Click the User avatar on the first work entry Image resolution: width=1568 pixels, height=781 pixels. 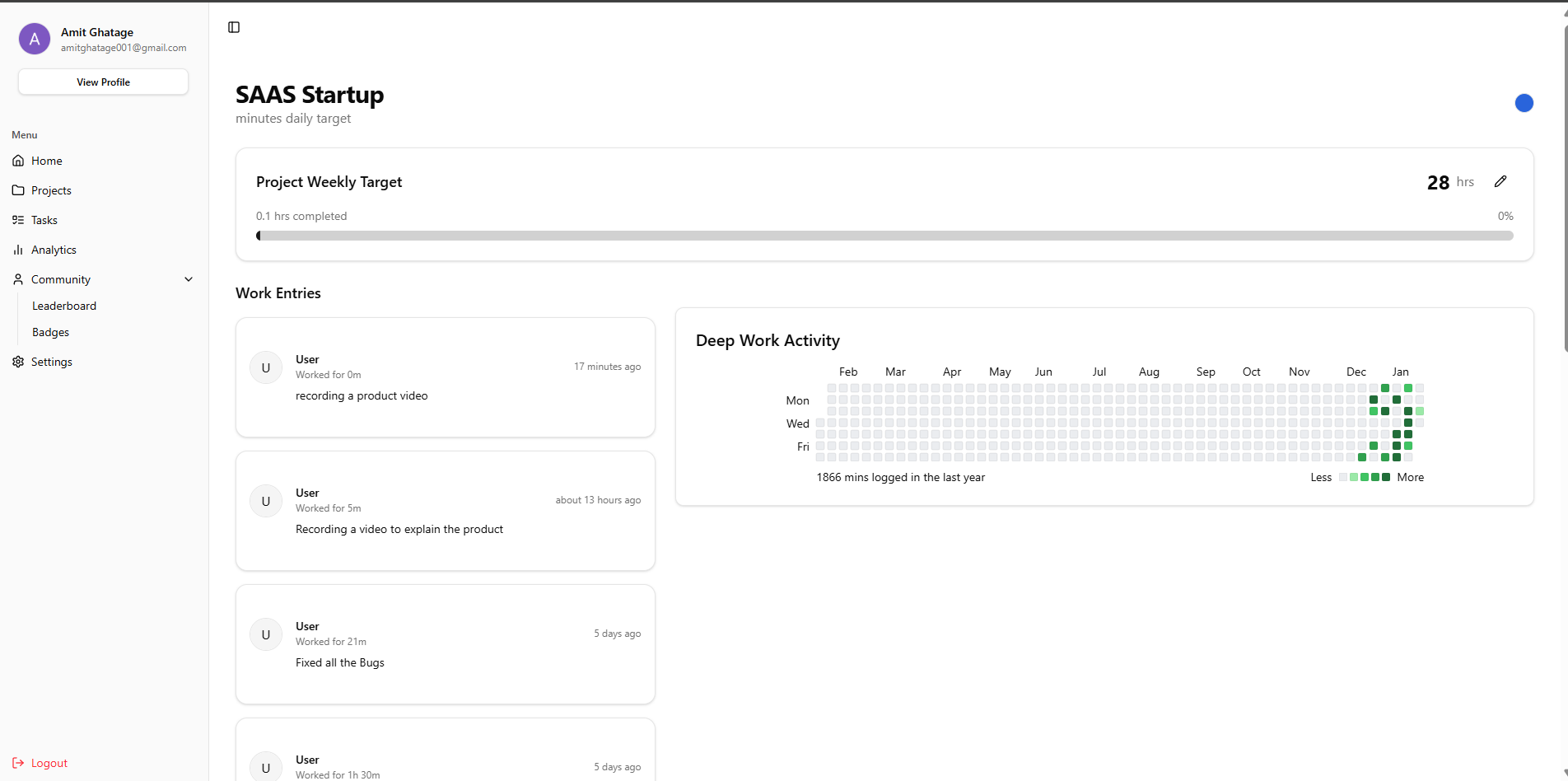[x=265, y=367]
